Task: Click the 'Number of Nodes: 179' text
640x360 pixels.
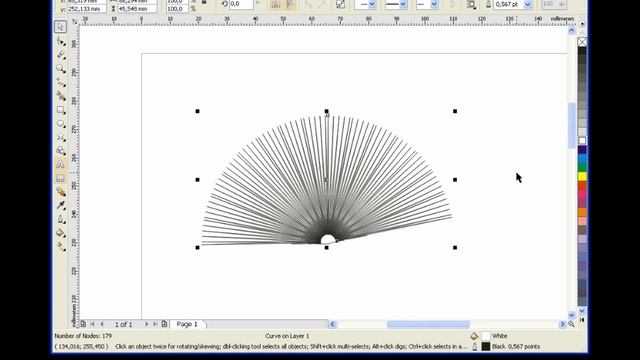Action: 83,336
